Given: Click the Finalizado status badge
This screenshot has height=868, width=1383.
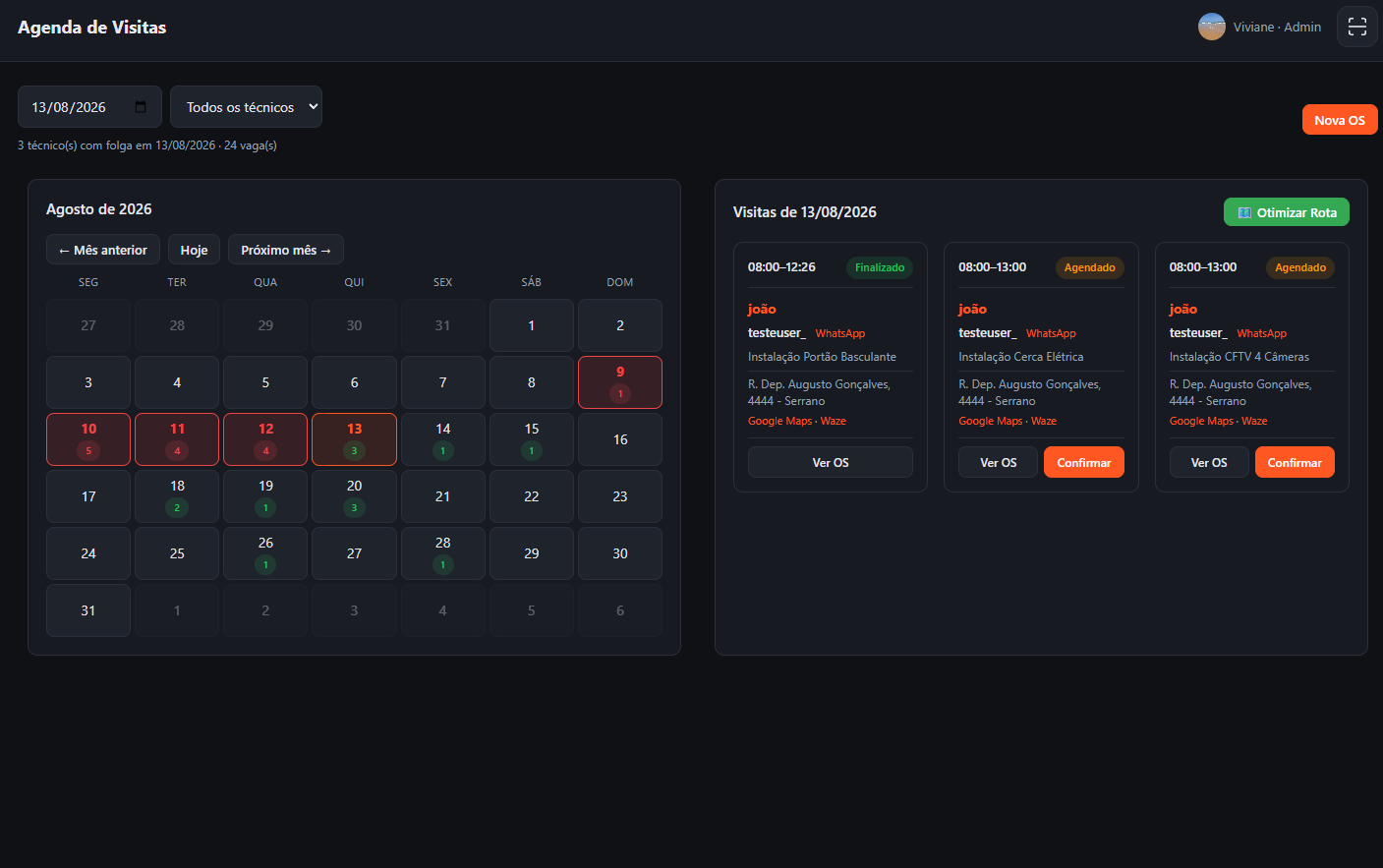Looking at the screenshot, I should click(880, 267).
